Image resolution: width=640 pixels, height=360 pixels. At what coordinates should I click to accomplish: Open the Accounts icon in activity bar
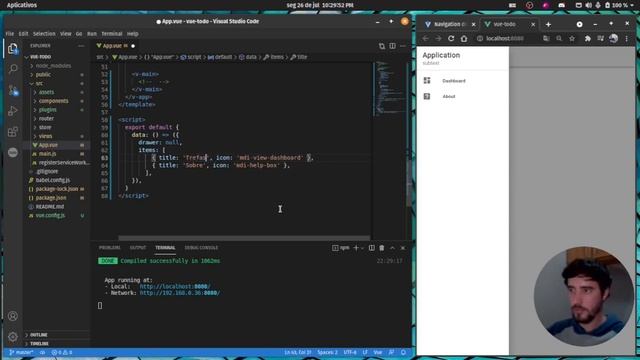[13, 316]
